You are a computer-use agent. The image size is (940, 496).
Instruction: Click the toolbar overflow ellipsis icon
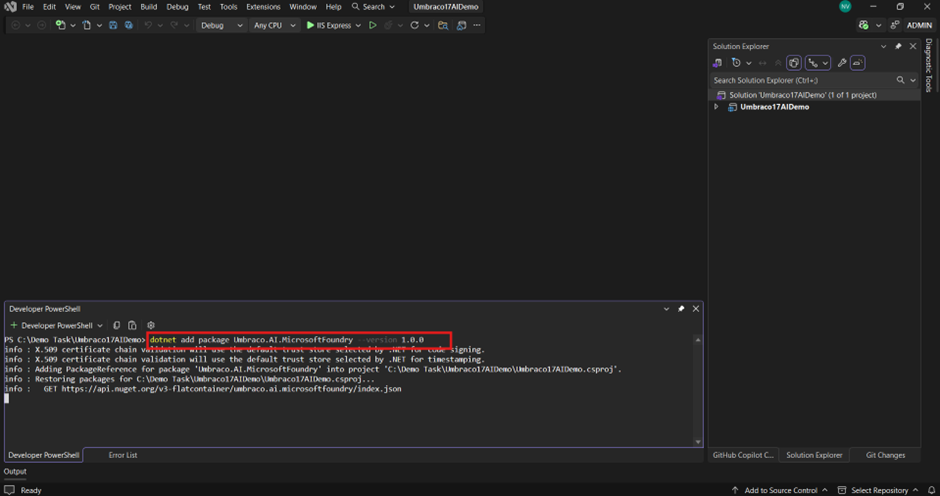[x=477, y=25]
